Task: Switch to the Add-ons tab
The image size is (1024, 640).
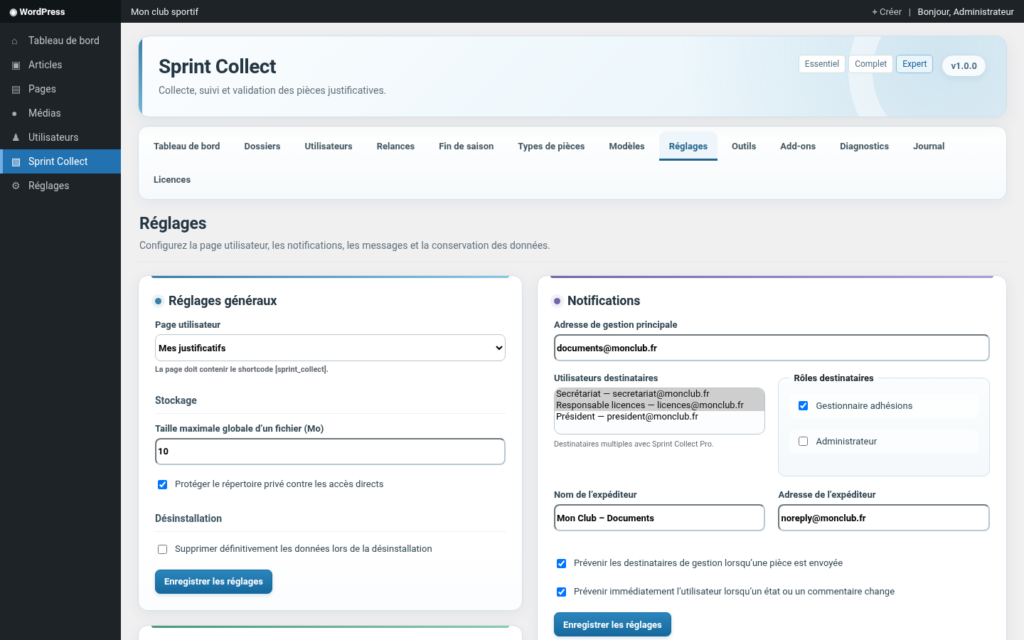Action: point(798,146)
